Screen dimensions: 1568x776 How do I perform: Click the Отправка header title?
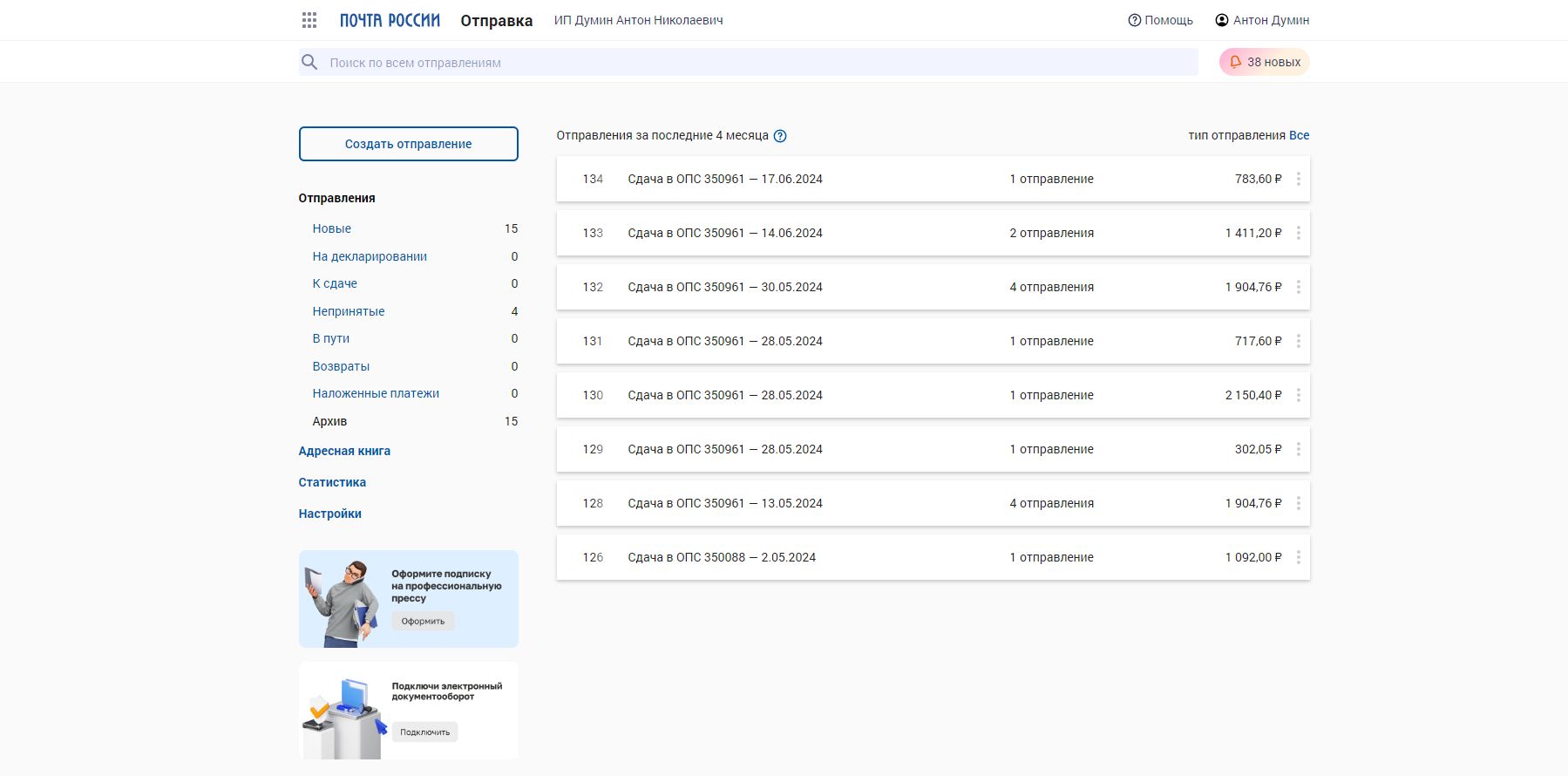point(497,20)
